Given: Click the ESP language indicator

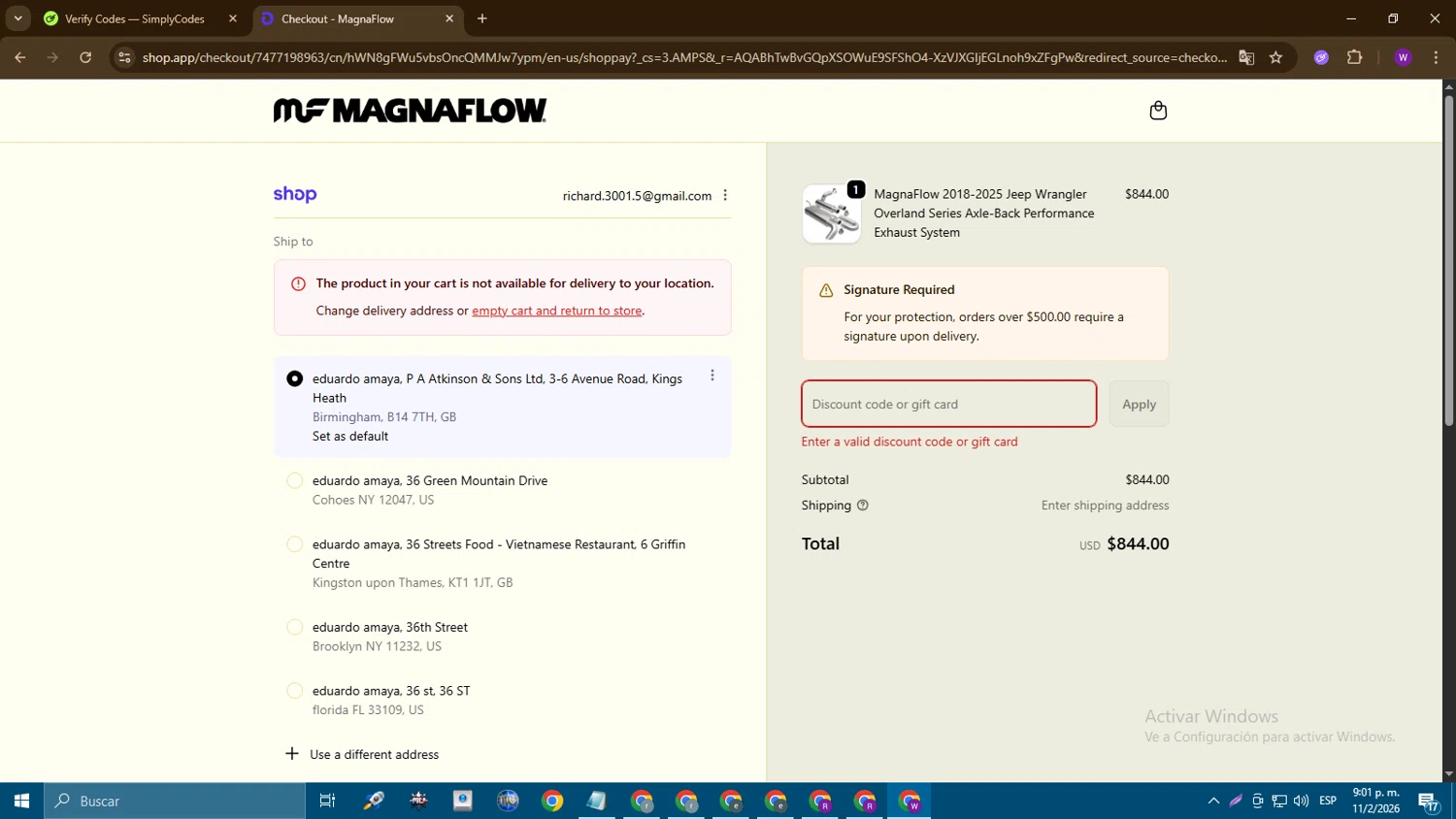Looking at the screenshot, I should pyautogui.click(x=1328, y=801).
